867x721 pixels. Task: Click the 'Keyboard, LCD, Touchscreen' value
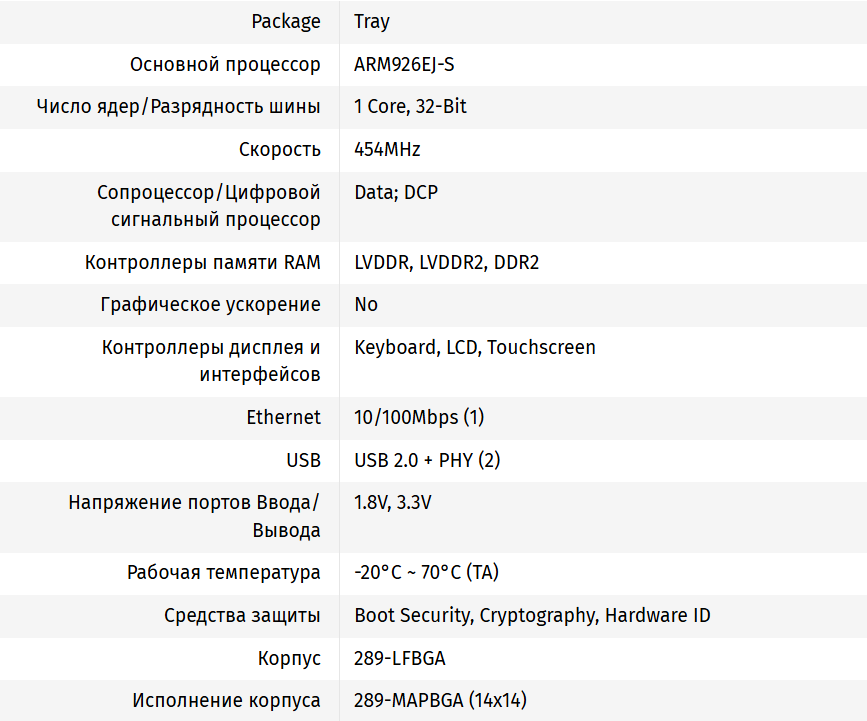(x=475, y=347)
